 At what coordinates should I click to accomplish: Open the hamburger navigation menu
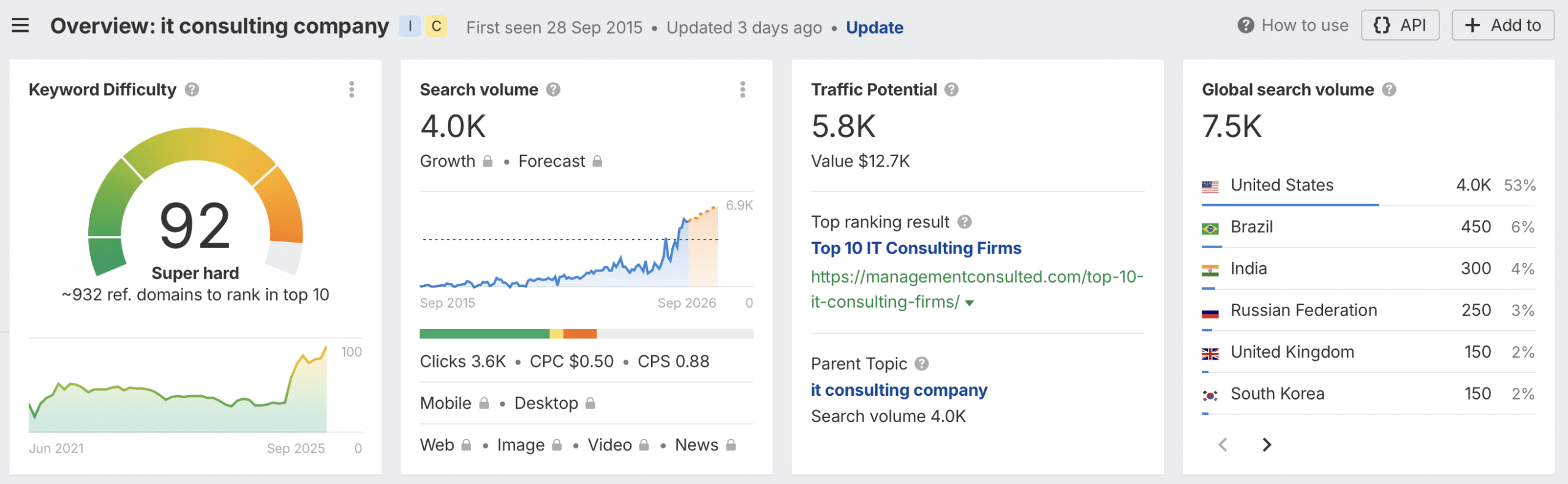[20, 26]
